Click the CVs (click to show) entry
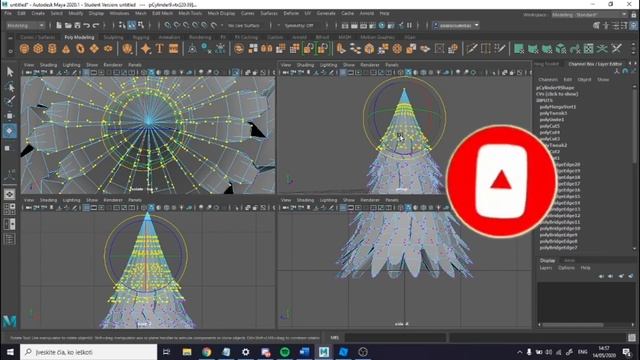Image resolution: width=640 pixels, height=360 pixels. 557,94
